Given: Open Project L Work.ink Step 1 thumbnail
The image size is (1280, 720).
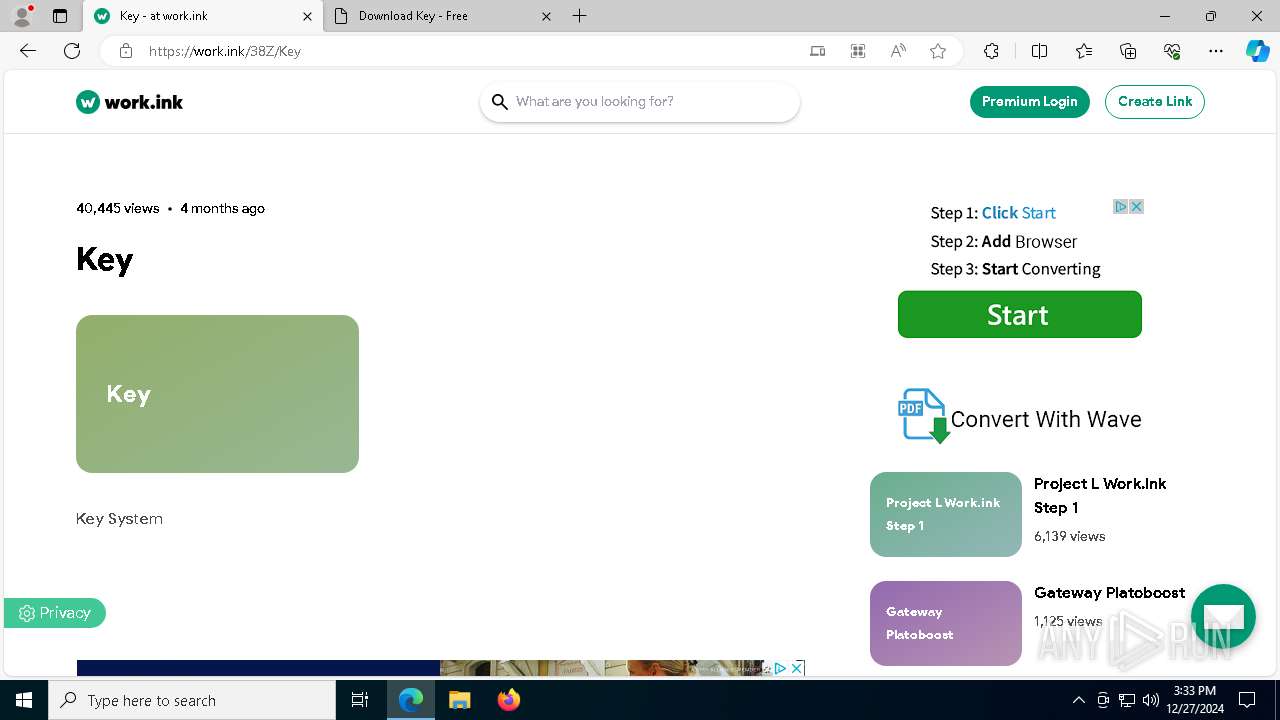Looking at the screenshot, I should click(x=946, y=514).
